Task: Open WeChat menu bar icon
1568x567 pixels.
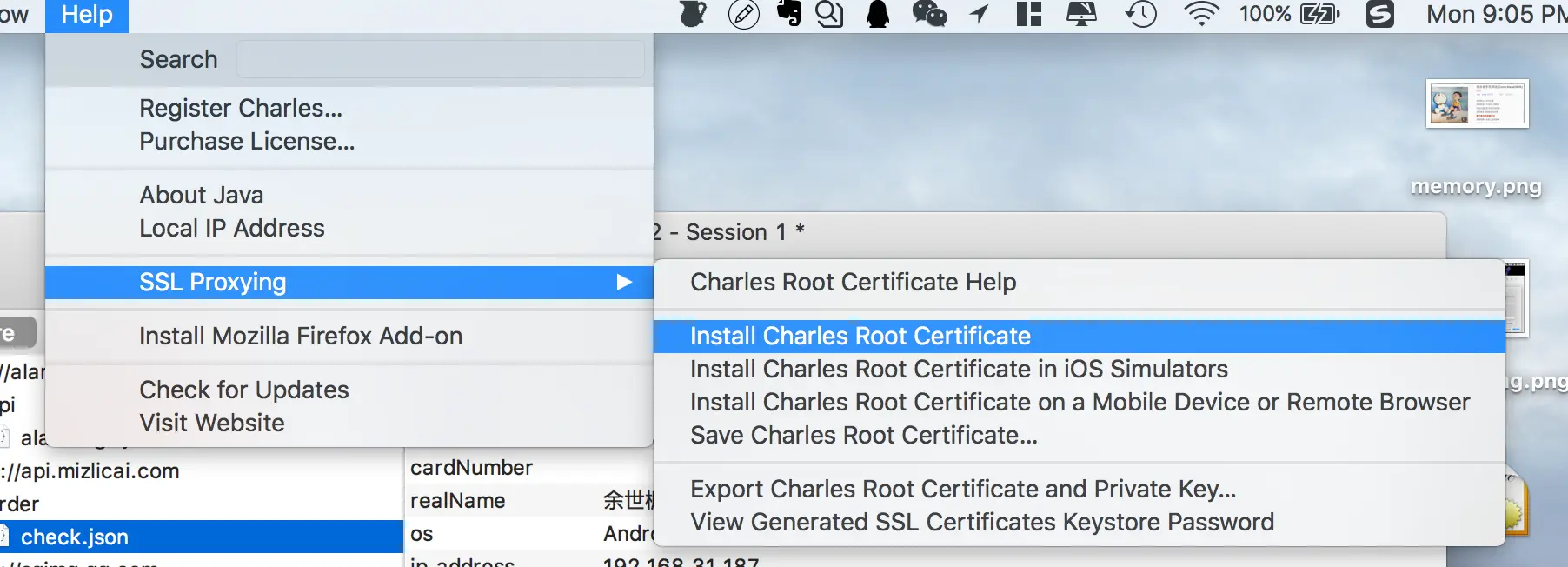Action: pyautogui.click(x=929, y=14)
